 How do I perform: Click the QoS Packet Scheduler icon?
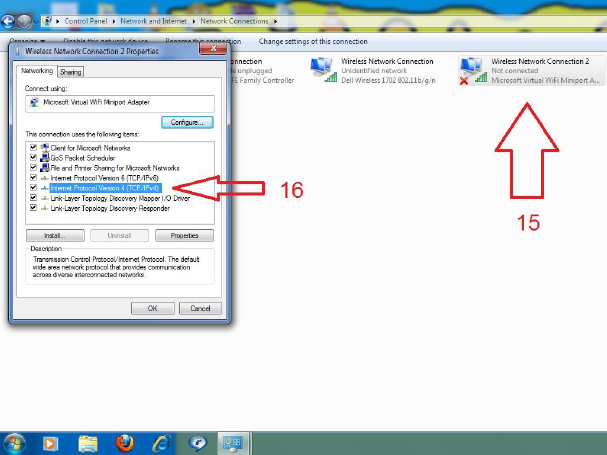click(x=45, y=158)
